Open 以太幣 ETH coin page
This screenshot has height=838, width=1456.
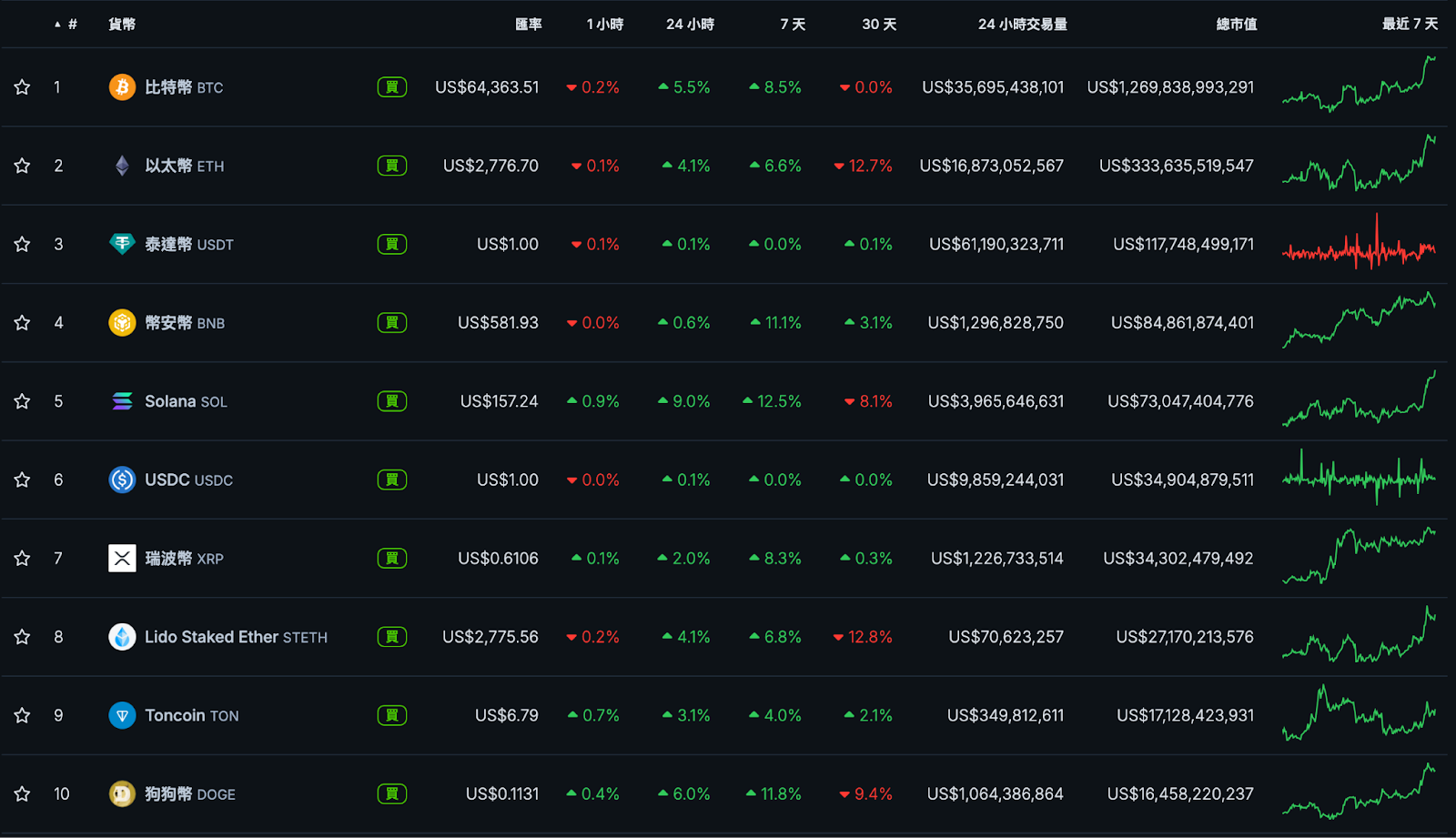[185, 166]
